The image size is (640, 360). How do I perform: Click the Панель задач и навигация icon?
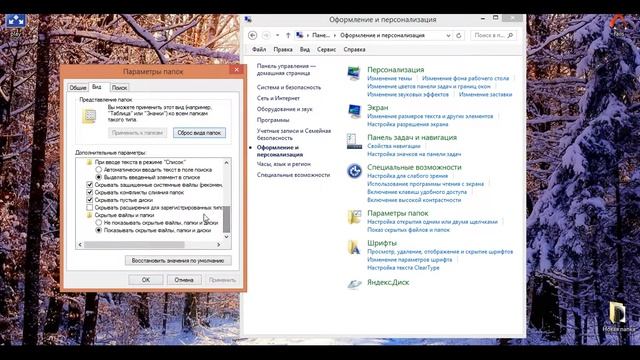click(x=354, y=141)
